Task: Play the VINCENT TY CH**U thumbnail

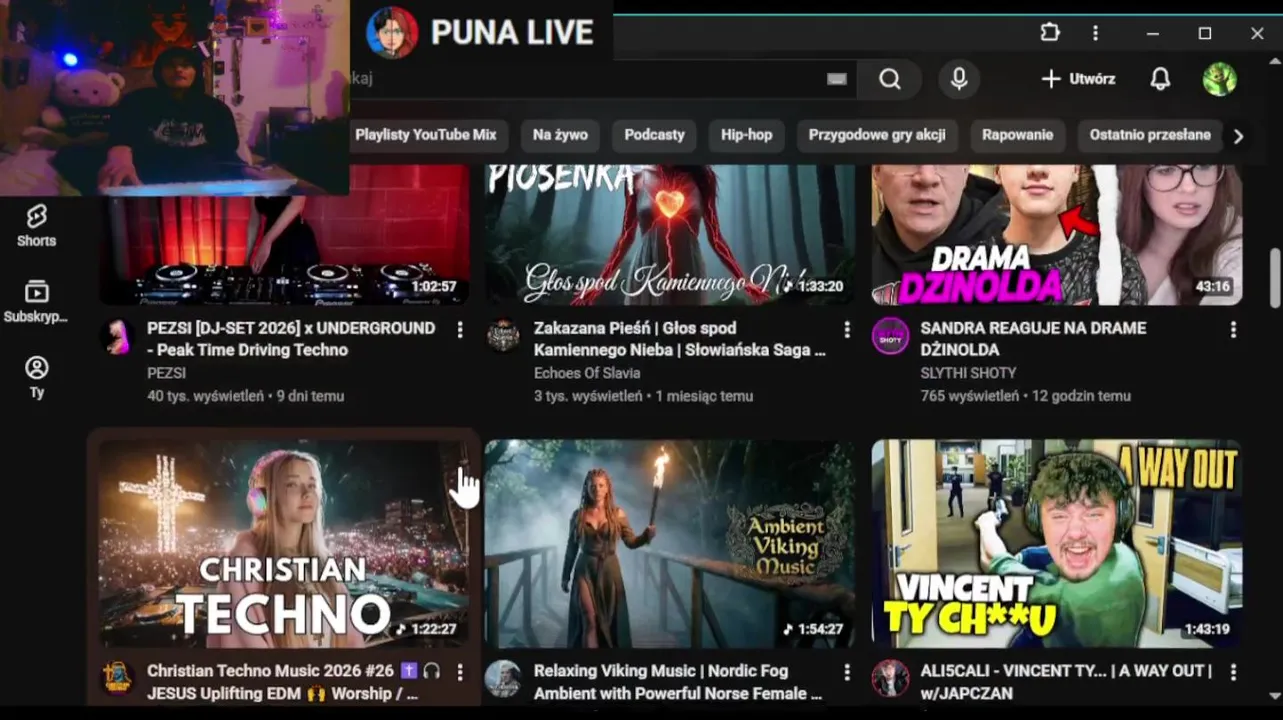Action: point(1057,544)
